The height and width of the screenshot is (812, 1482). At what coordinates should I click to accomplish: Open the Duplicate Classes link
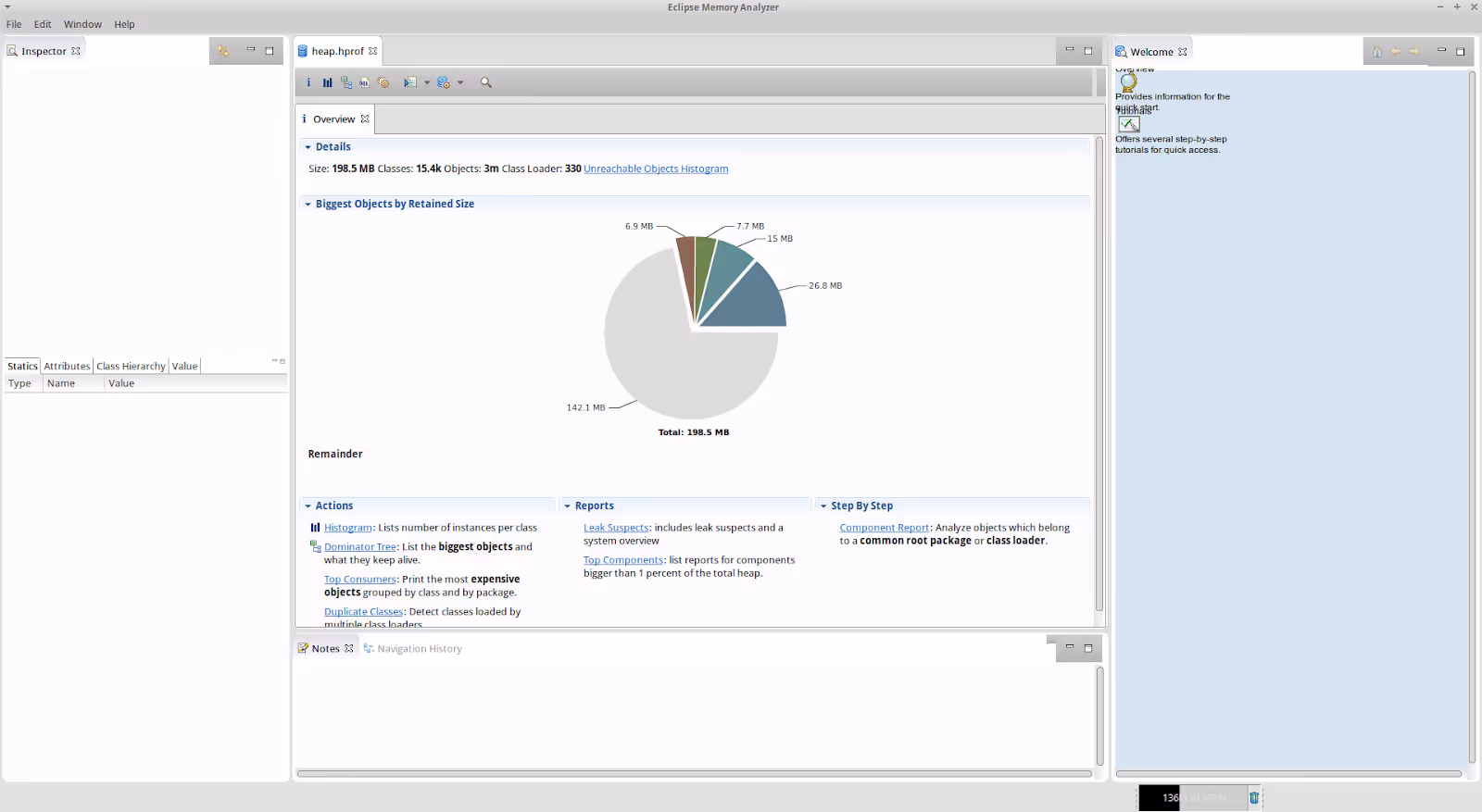tap(364, 612)
